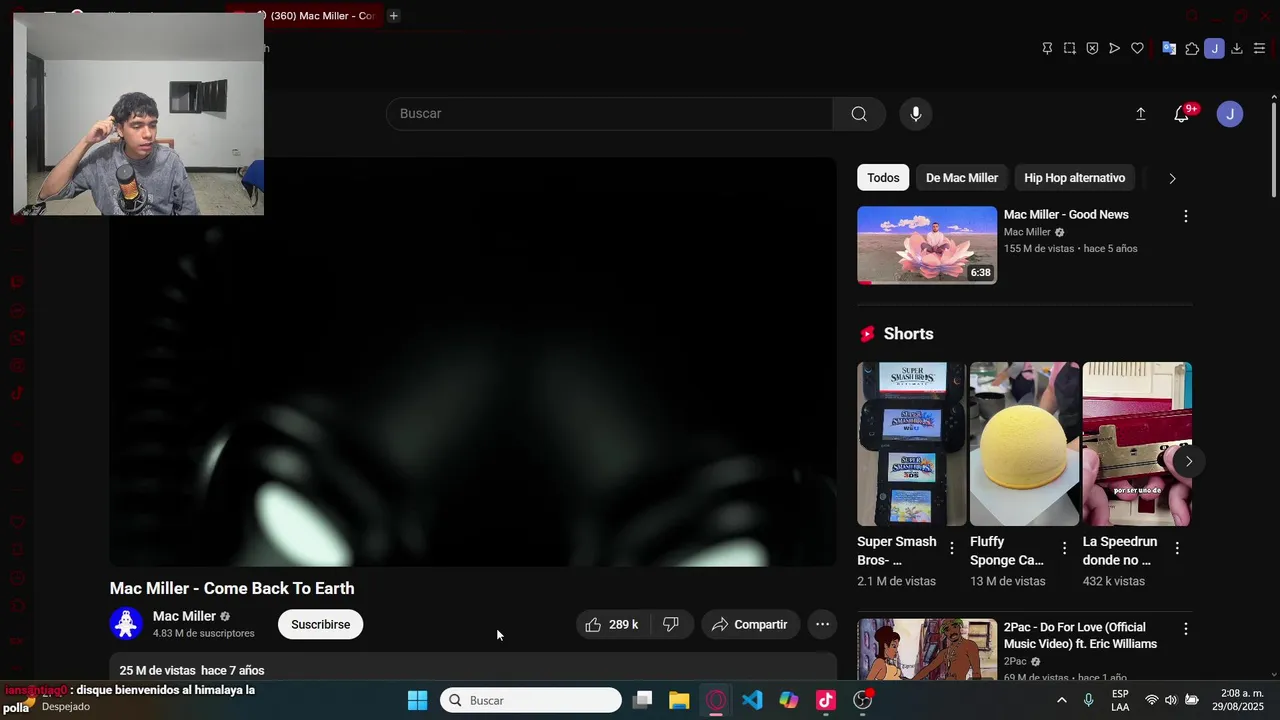1280x720 pixels.
Task: Show hidden system tray icons
Action: coord(1061,700)
